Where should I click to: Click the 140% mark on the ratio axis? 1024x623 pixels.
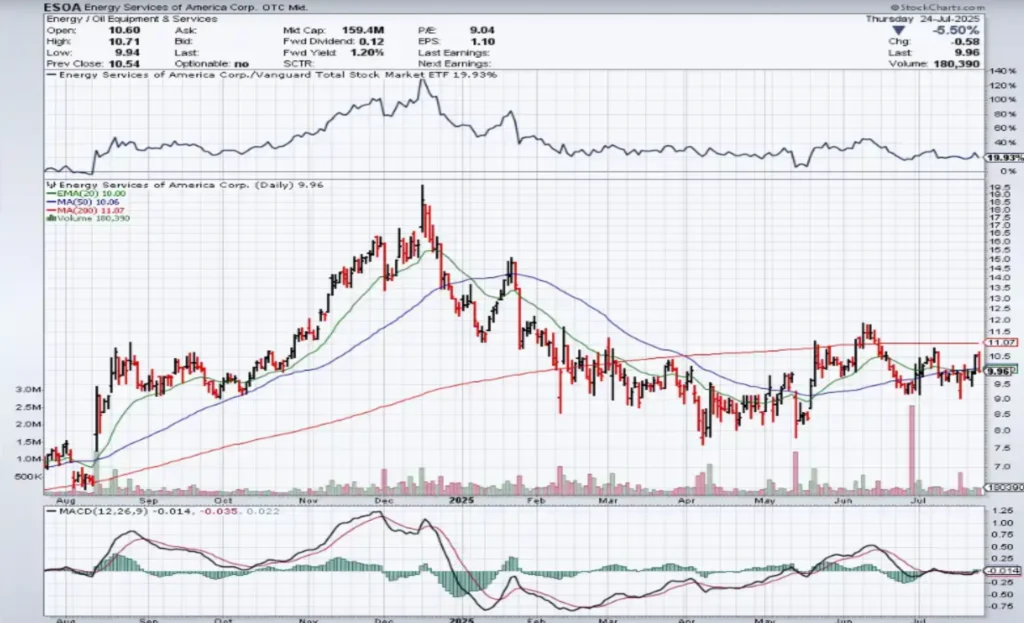point(1003,71)
